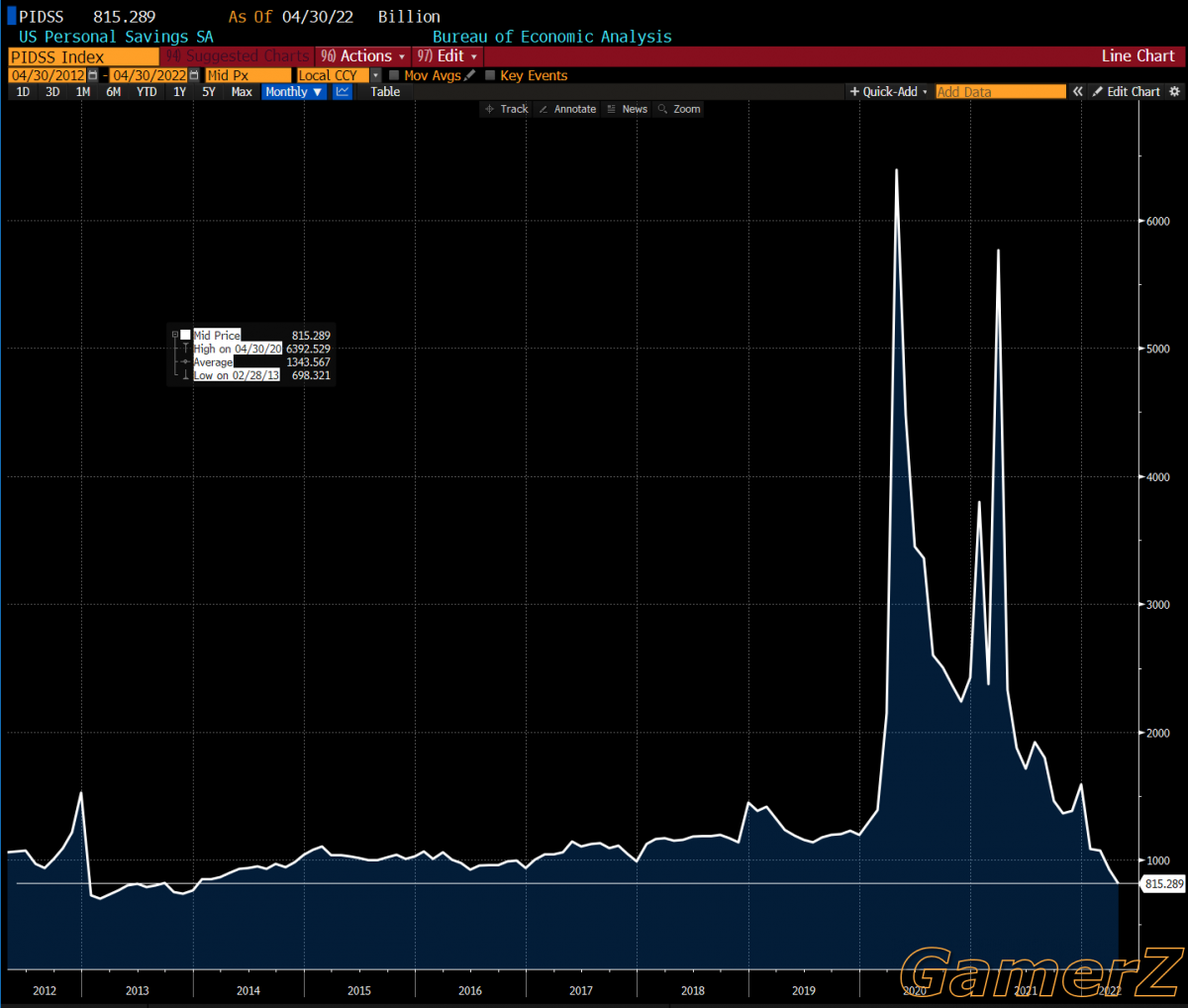Click the Add Data input field
The width and height of the screenshot is (1188, 1008).
[1001, 92]
